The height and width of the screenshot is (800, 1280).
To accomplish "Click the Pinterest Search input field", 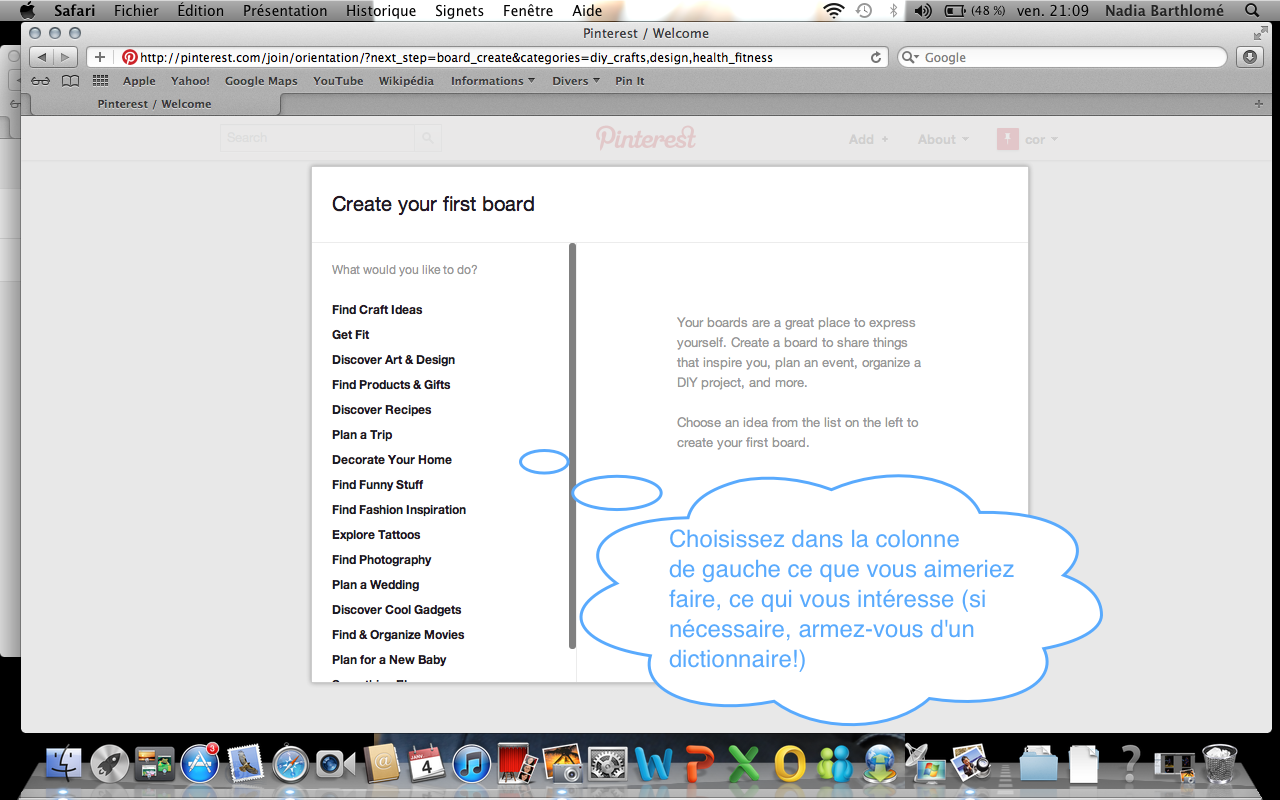I will [x=317, y=138].
